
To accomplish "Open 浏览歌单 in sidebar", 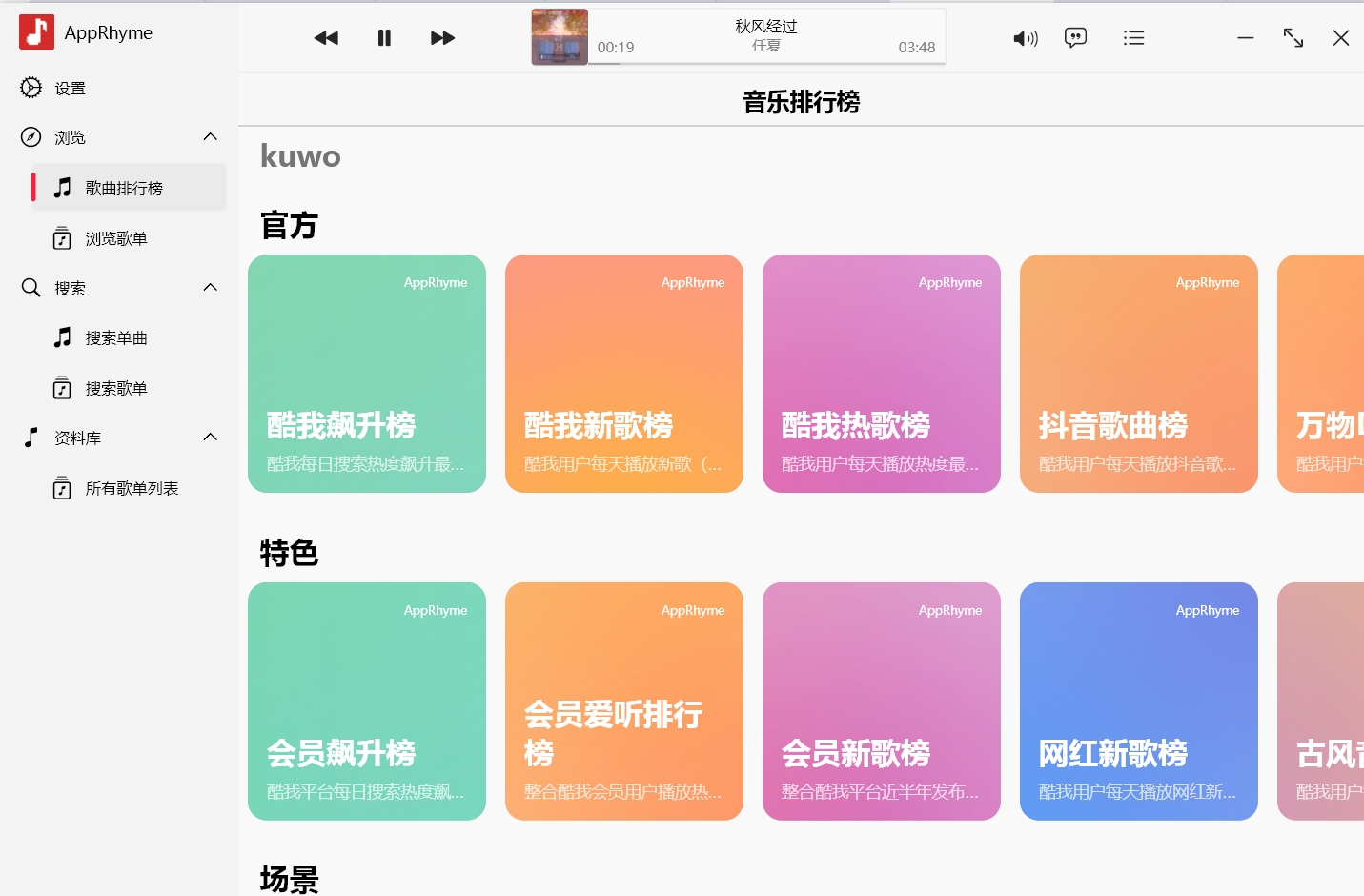I will [129, 238].
